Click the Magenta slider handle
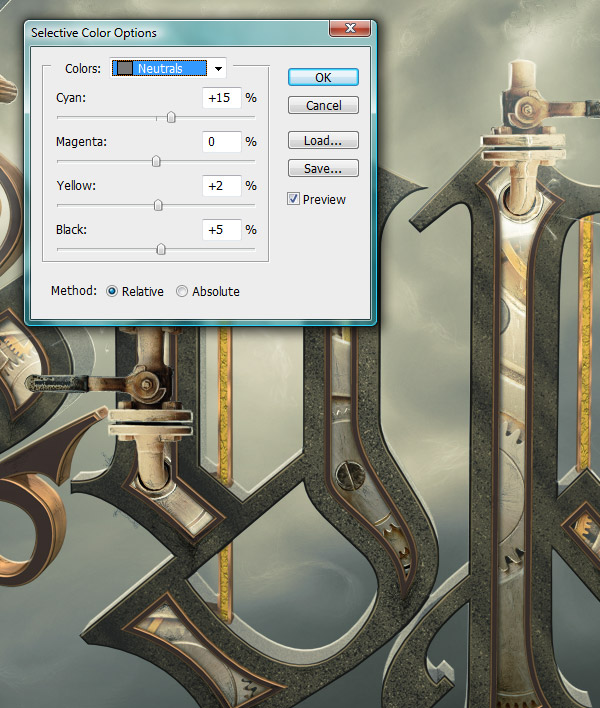This screenshot has width=600, height=708. tap(156, 161)
